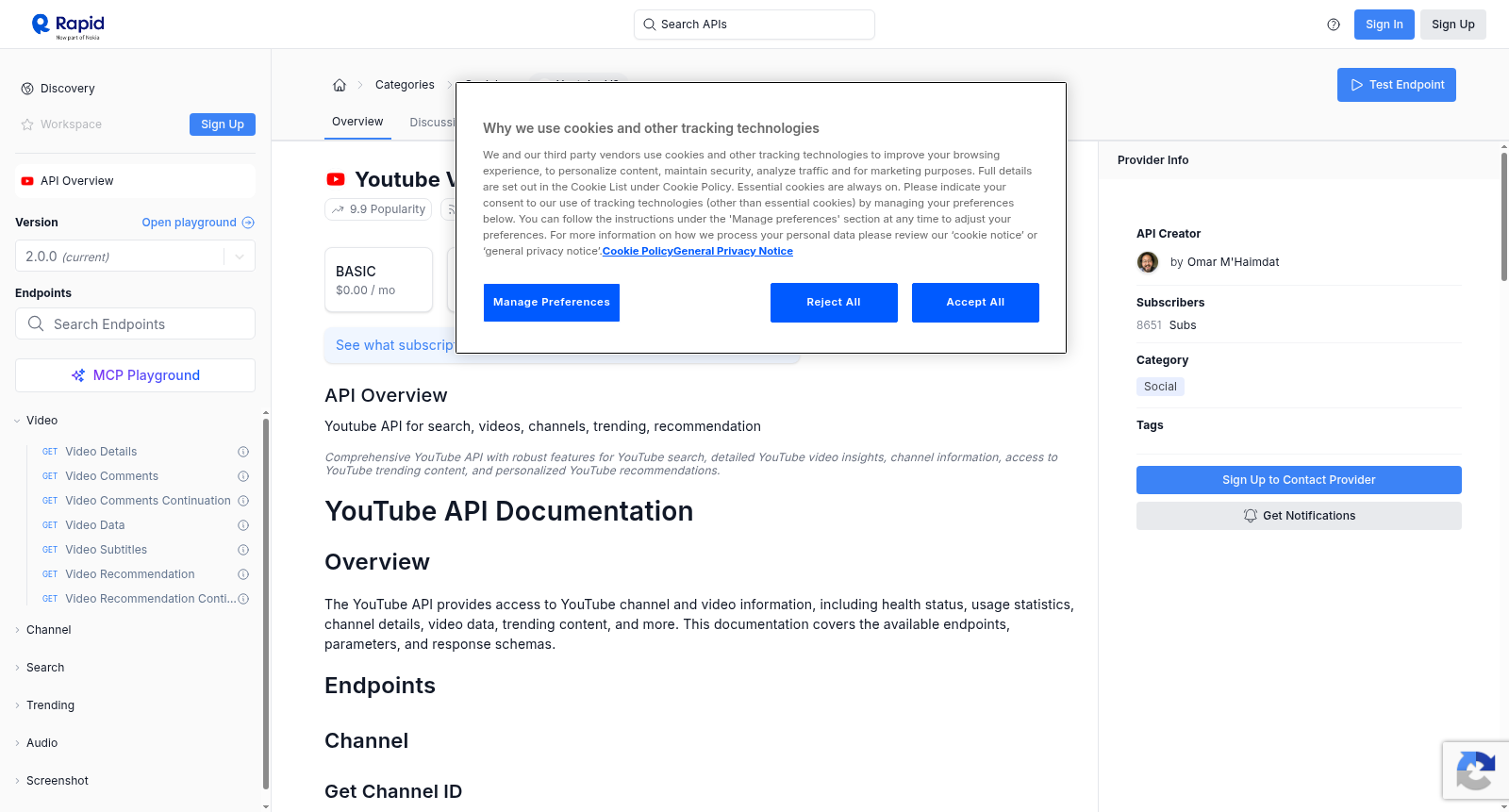Image resolution: width=1509 pixels, height=812 pixels.
Task: Open the General Privacy Notice link
Action: [733, 251]
